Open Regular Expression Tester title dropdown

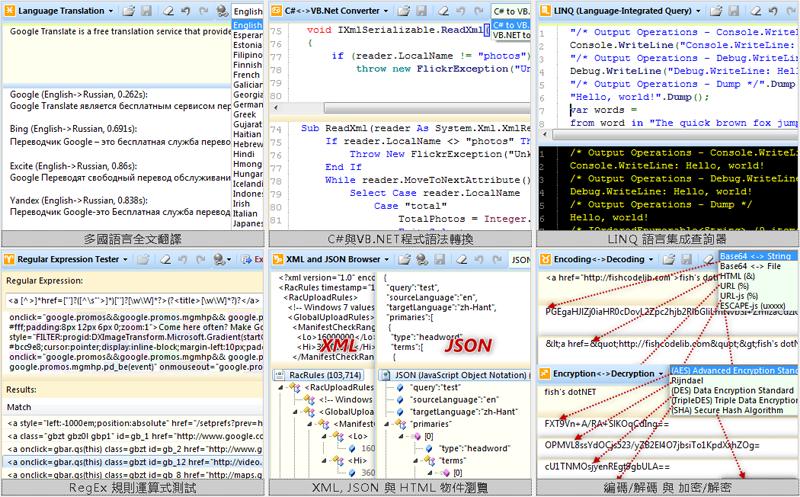click(125, 259)
